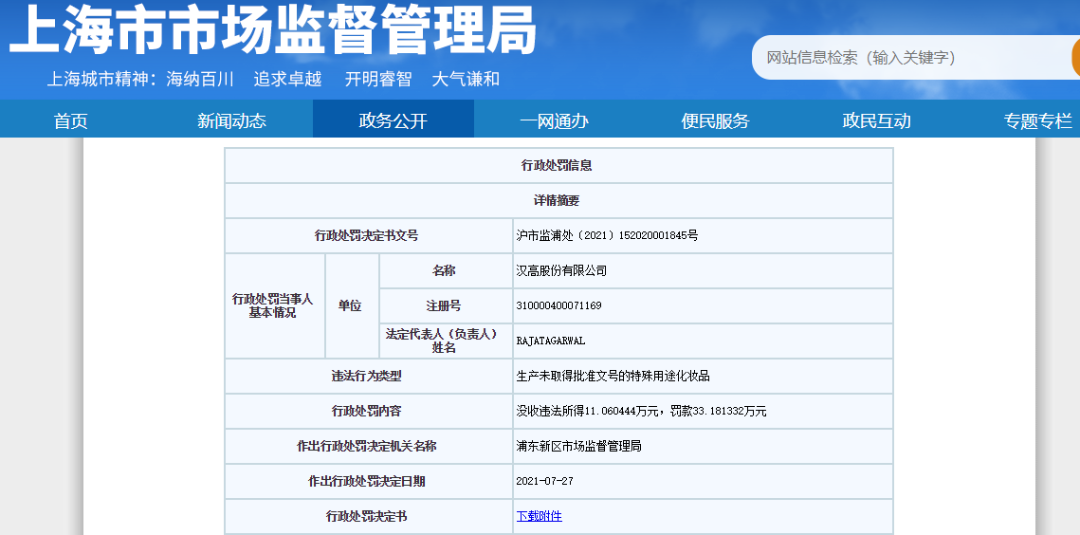Viewport: 1080px width, 535px height.
Task: Click the slogan phrase 大气谦和
Action: coord(466,79)
